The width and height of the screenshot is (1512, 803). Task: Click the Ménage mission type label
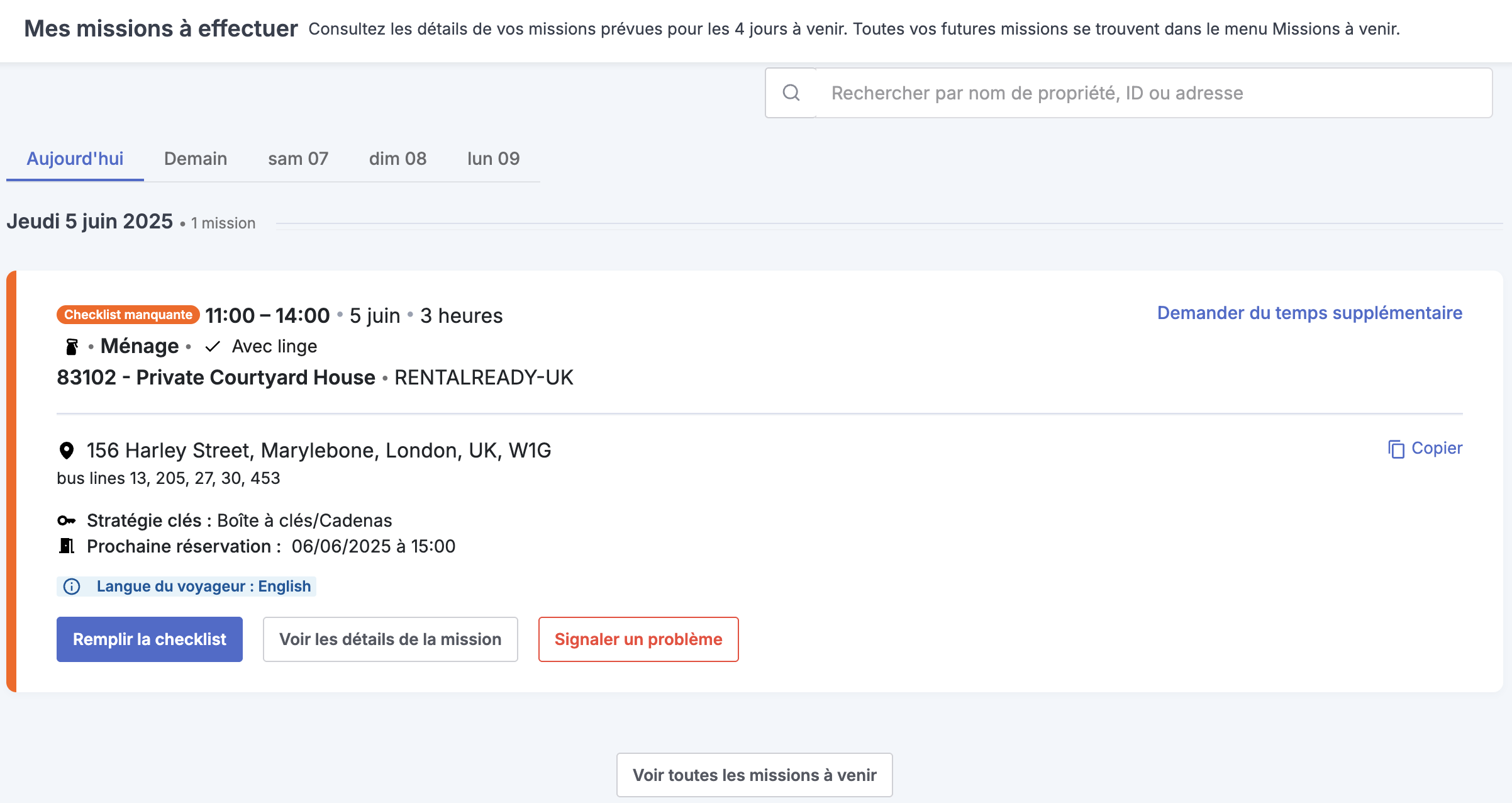[x=140, y=346]
